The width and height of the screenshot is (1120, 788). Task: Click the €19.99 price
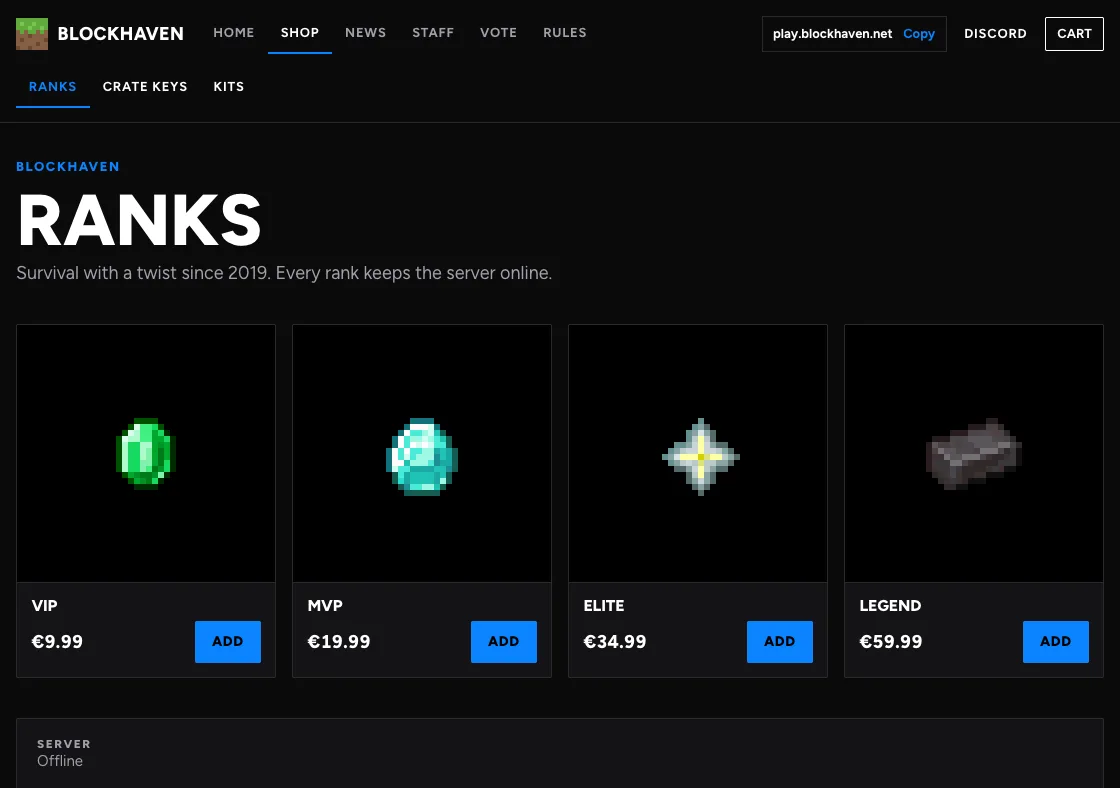339,642
